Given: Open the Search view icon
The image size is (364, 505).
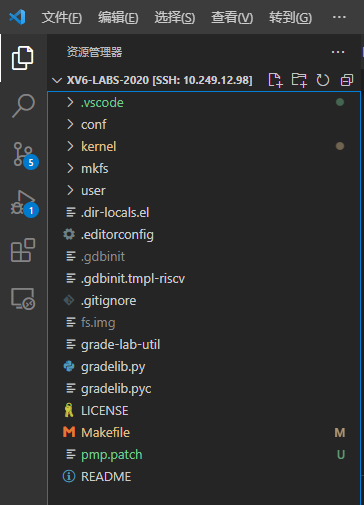Looking at the screenshot, I should 23,106.
